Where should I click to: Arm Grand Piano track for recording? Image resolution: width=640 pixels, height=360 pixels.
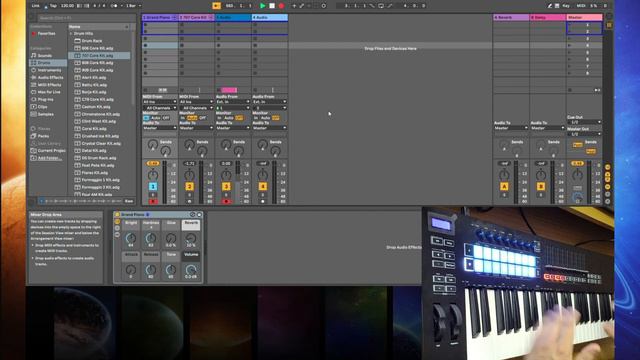(153, 202)
